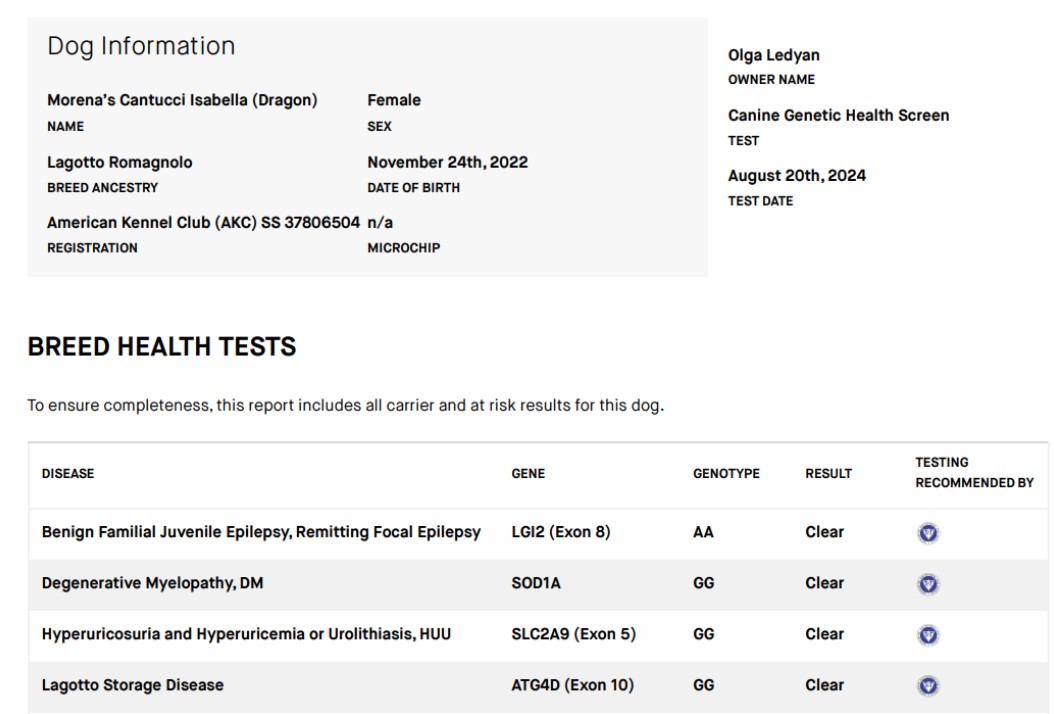The image size is (1054, 714).
Task: Click the badge icon in the Benign Familial Juvenile Epilepsy row
Action: pyautogui.click(x=928, y=533)
